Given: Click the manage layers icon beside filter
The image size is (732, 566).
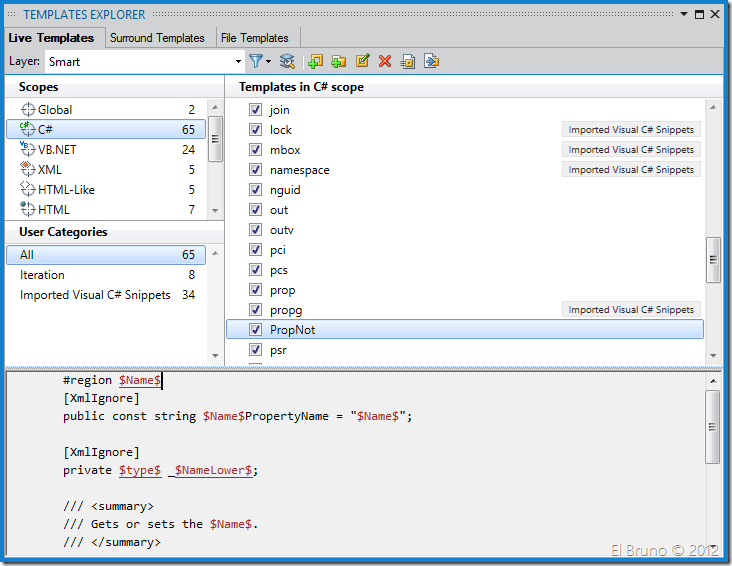Looking at the screenshot, I should (x=287, y=61).
